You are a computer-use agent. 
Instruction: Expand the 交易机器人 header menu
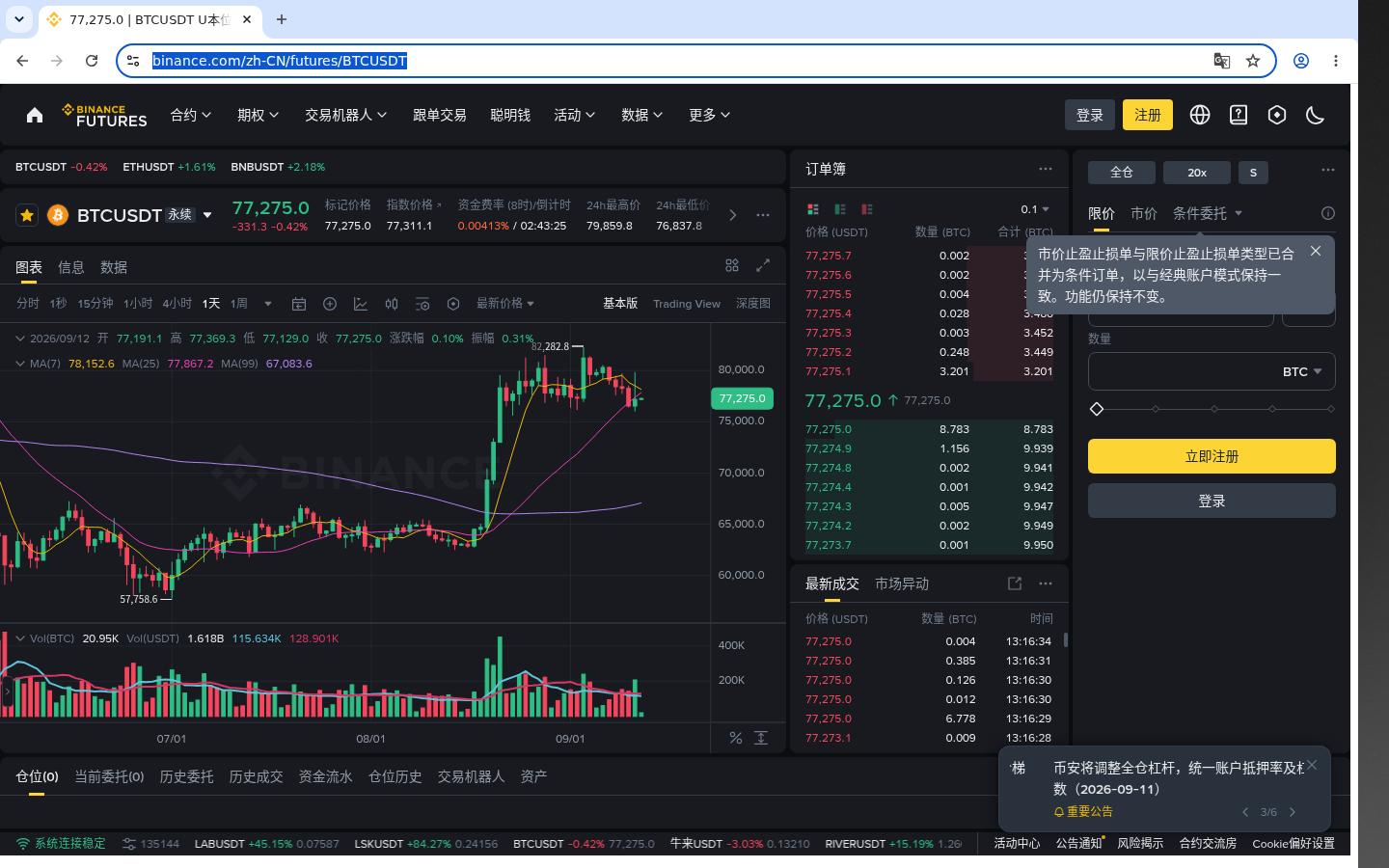346,115
